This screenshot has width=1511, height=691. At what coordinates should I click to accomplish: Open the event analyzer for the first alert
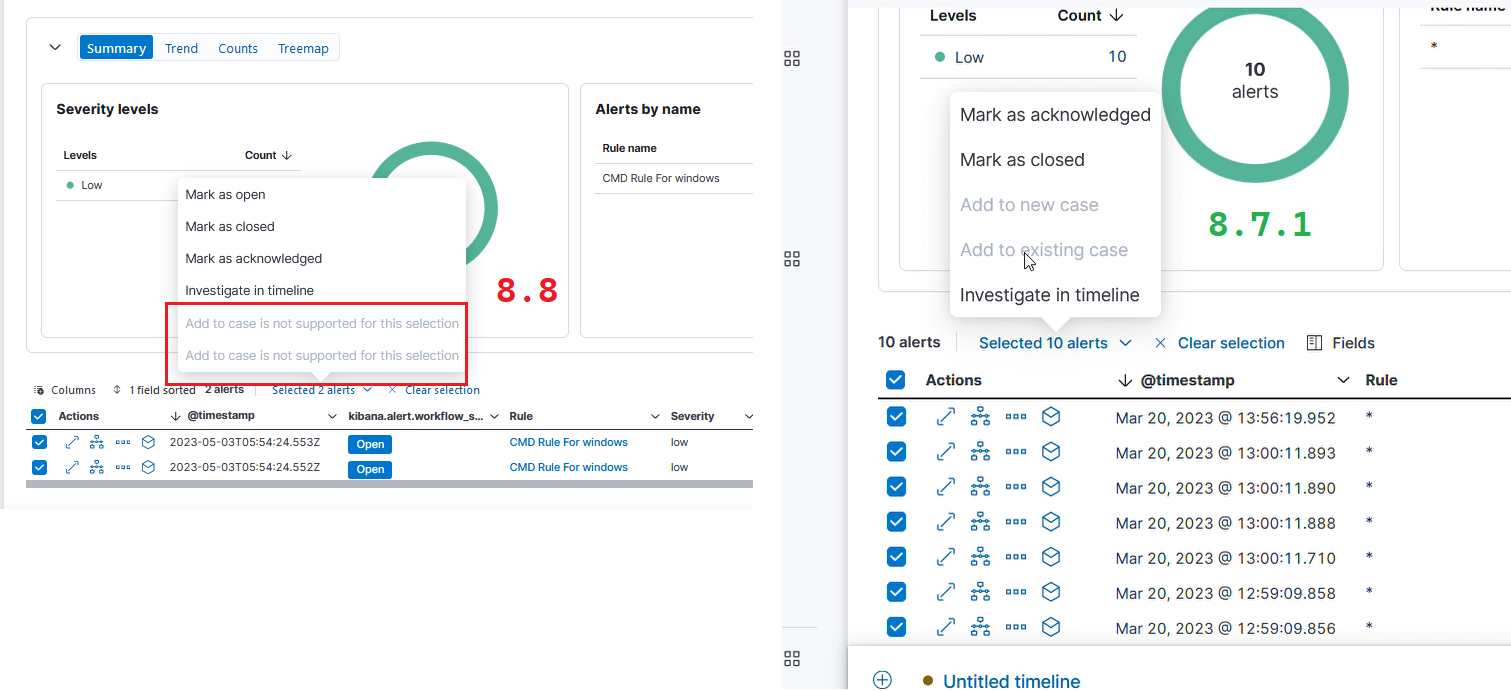(980, 416)
